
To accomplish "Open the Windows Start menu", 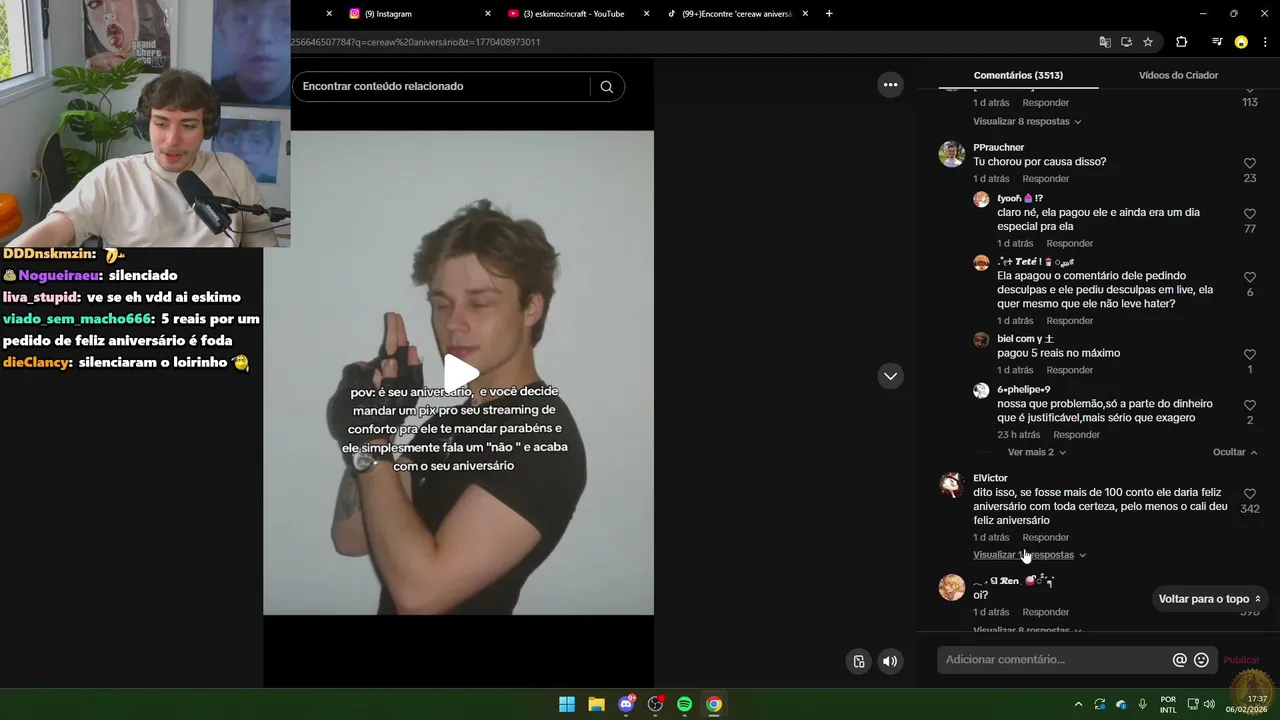I will coord(567,704).
